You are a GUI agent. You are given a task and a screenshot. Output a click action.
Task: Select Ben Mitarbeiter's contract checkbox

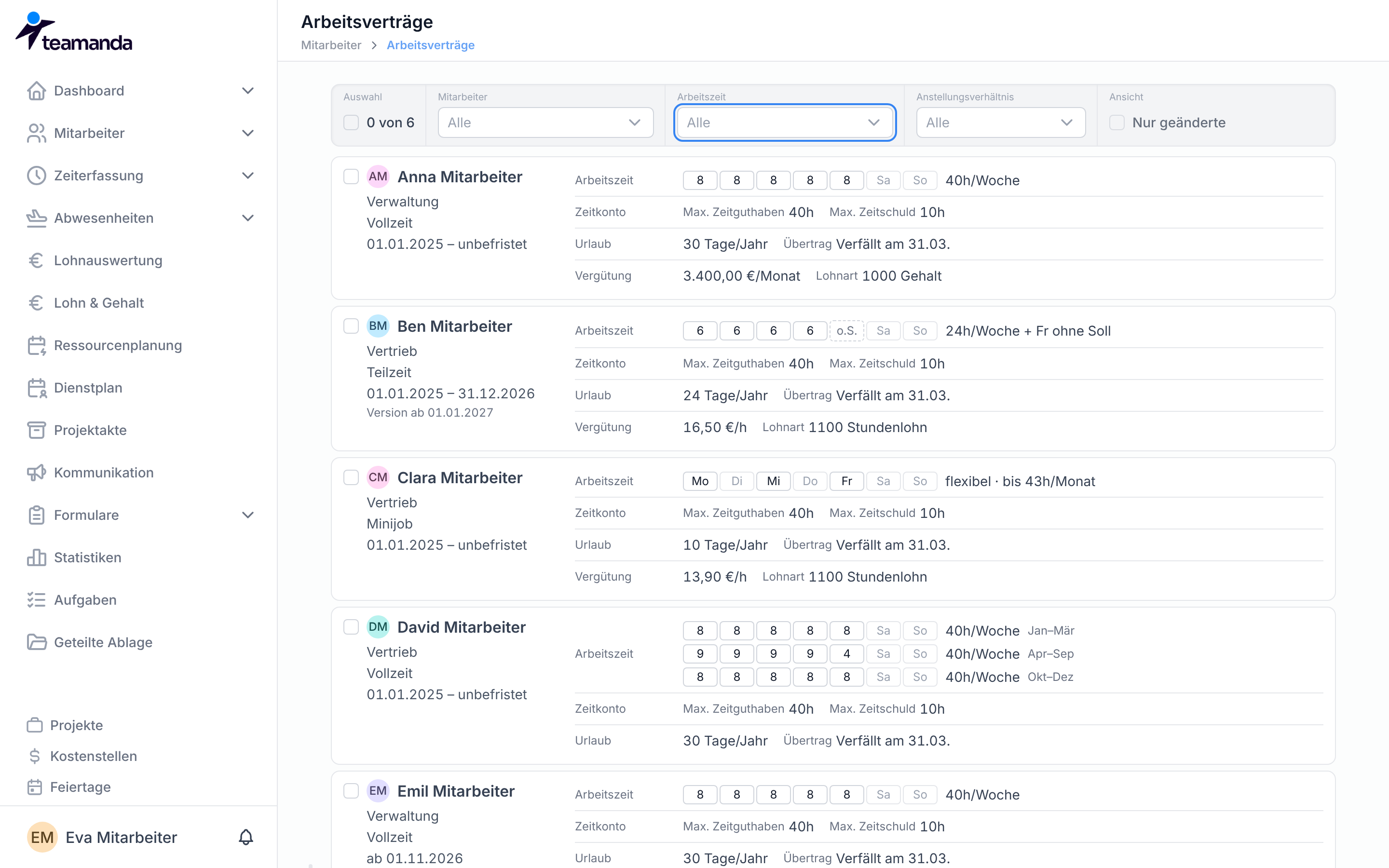pyautogui.click(x=351, y=325)
